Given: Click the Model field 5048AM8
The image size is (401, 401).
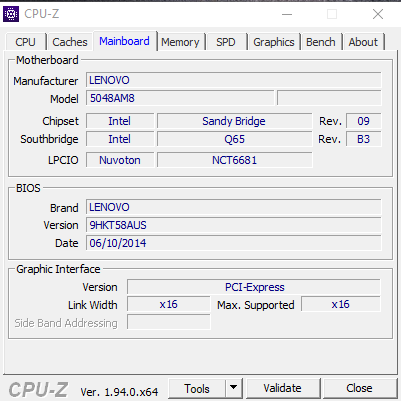Looking at the screenshot, I should tap(180, 98).
